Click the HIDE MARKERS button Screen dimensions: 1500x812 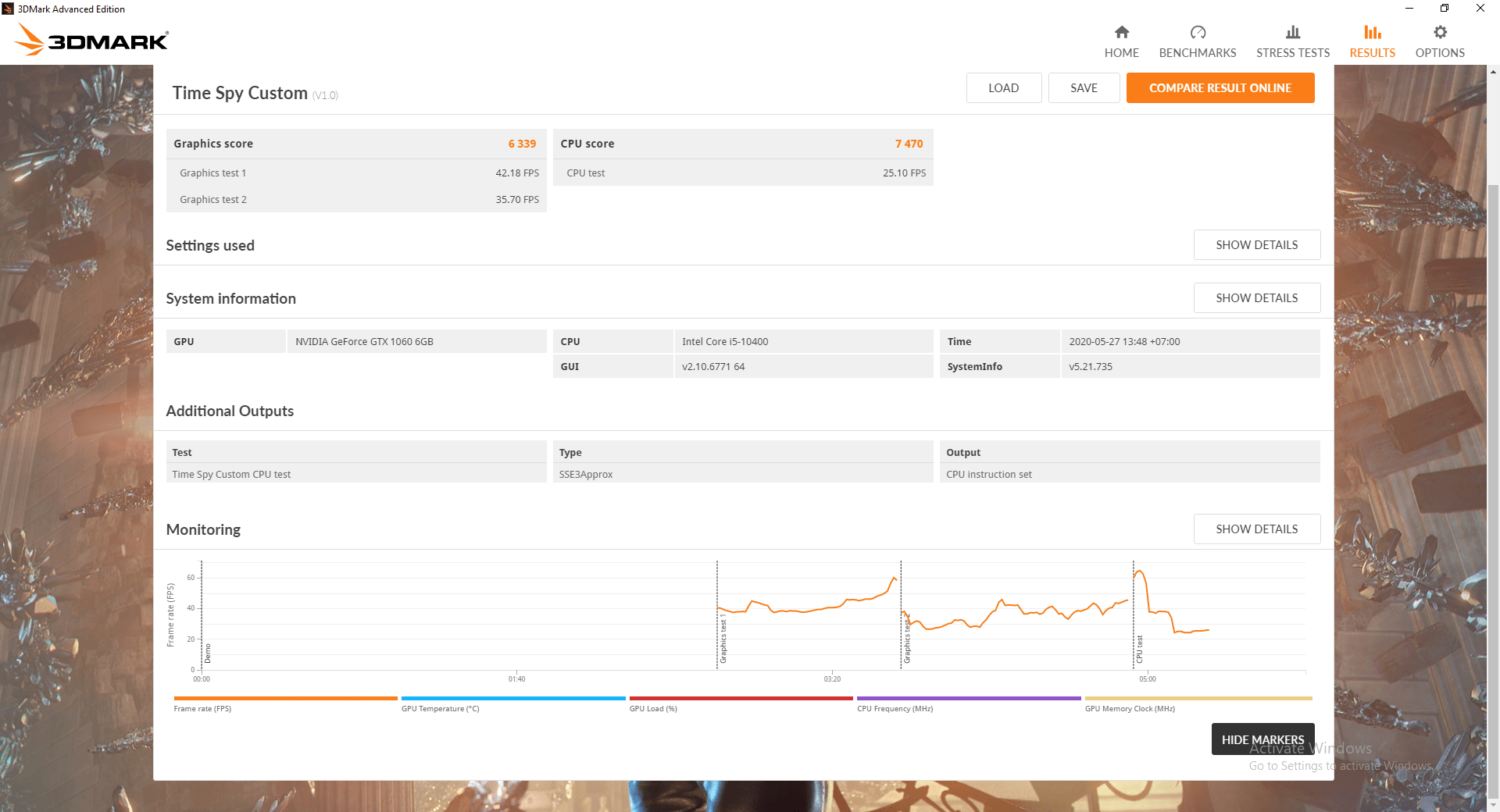[x=1262, y=739]
